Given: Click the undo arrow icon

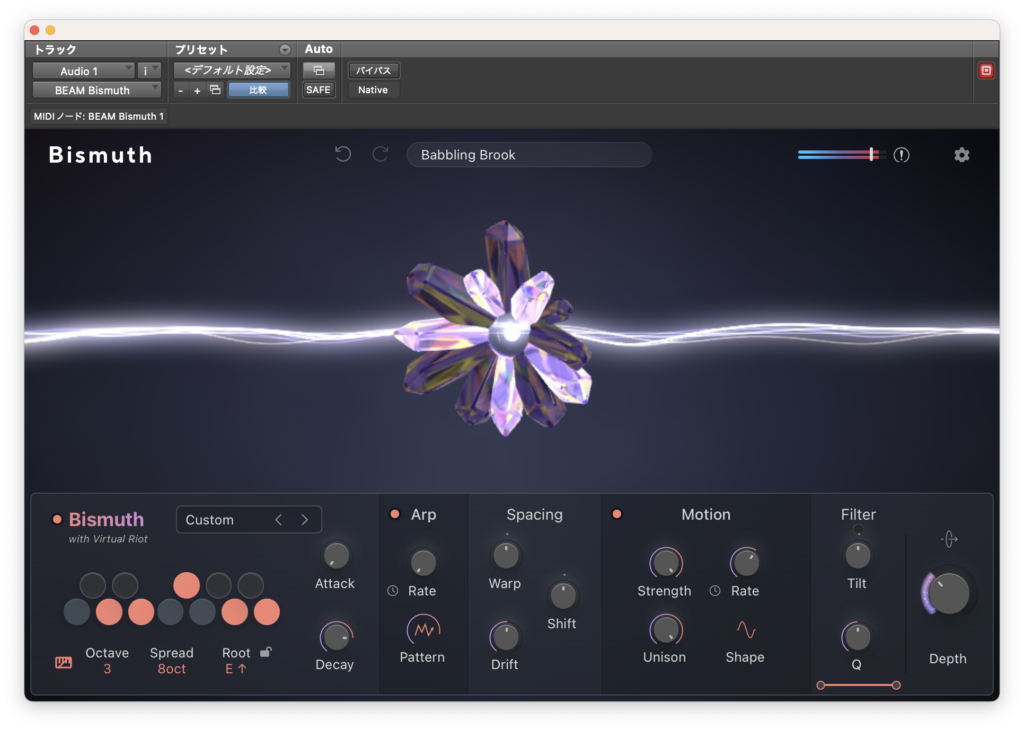Looking at the screenshot, I should coord(343,154).
